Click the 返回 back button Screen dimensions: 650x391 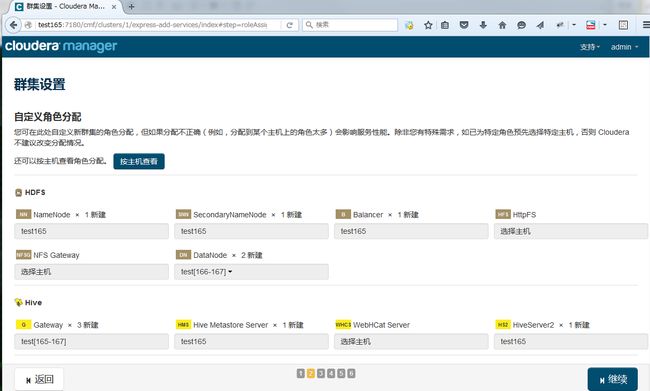[39, 379]
